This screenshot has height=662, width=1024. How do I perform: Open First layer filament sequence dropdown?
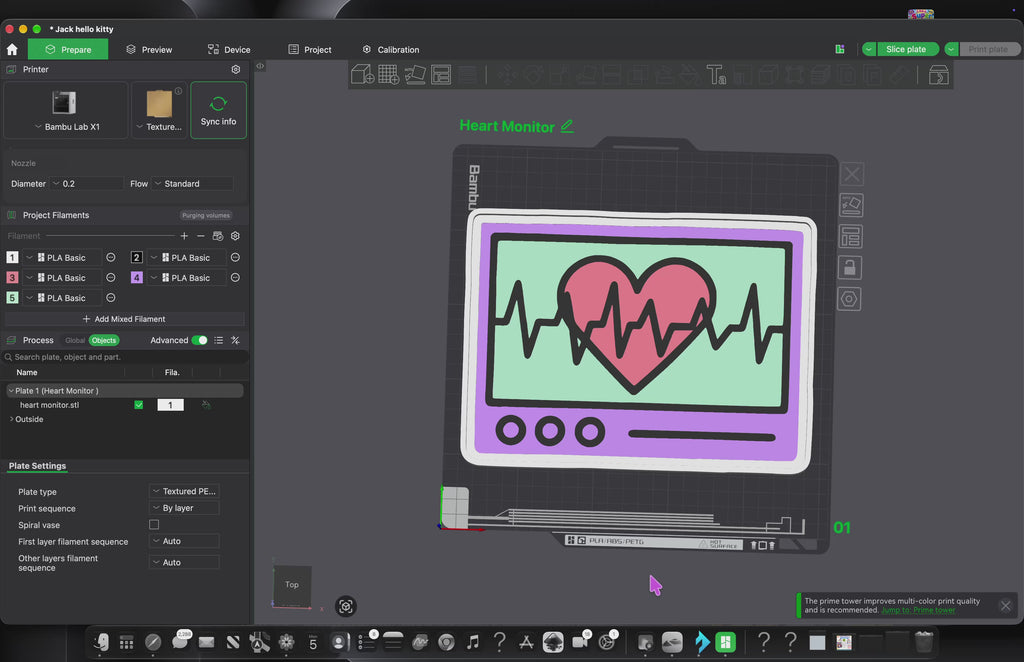click(x=184, y=541)
